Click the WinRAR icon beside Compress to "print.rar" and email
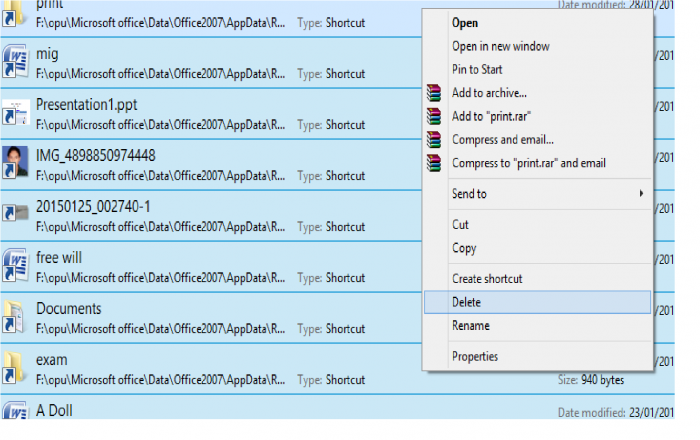Viewport: 700px width, 440px height. (x=433, y=163)
